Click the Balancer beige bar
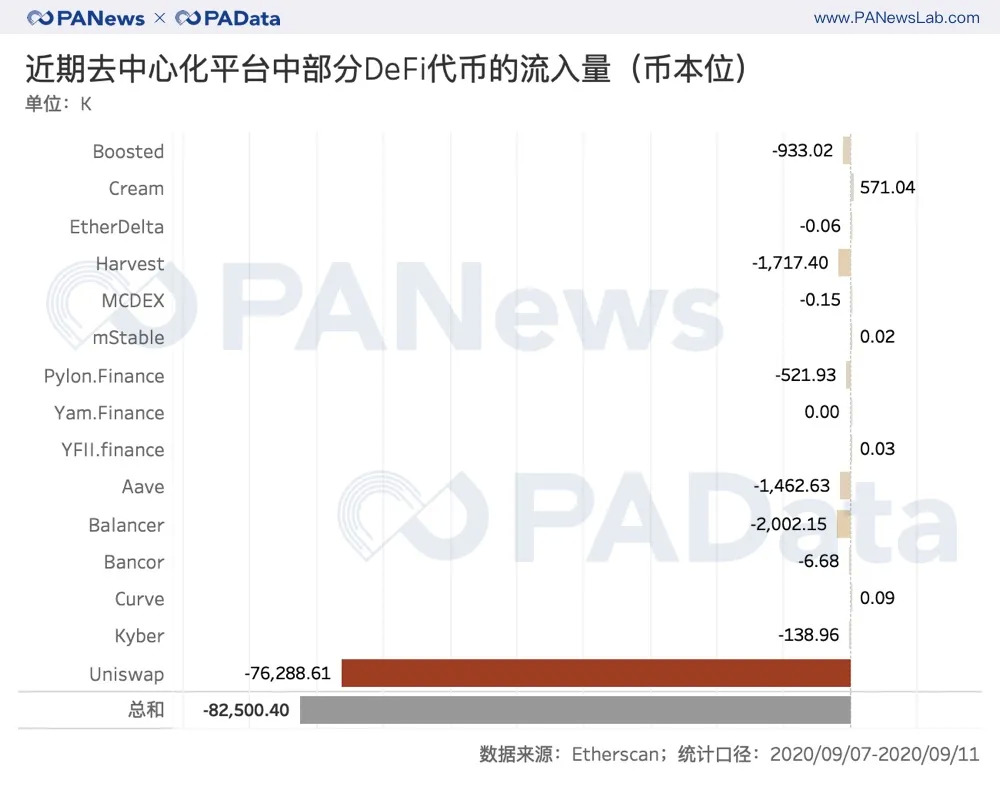This screenshot has height=787, width=1000. pos(843,524)
